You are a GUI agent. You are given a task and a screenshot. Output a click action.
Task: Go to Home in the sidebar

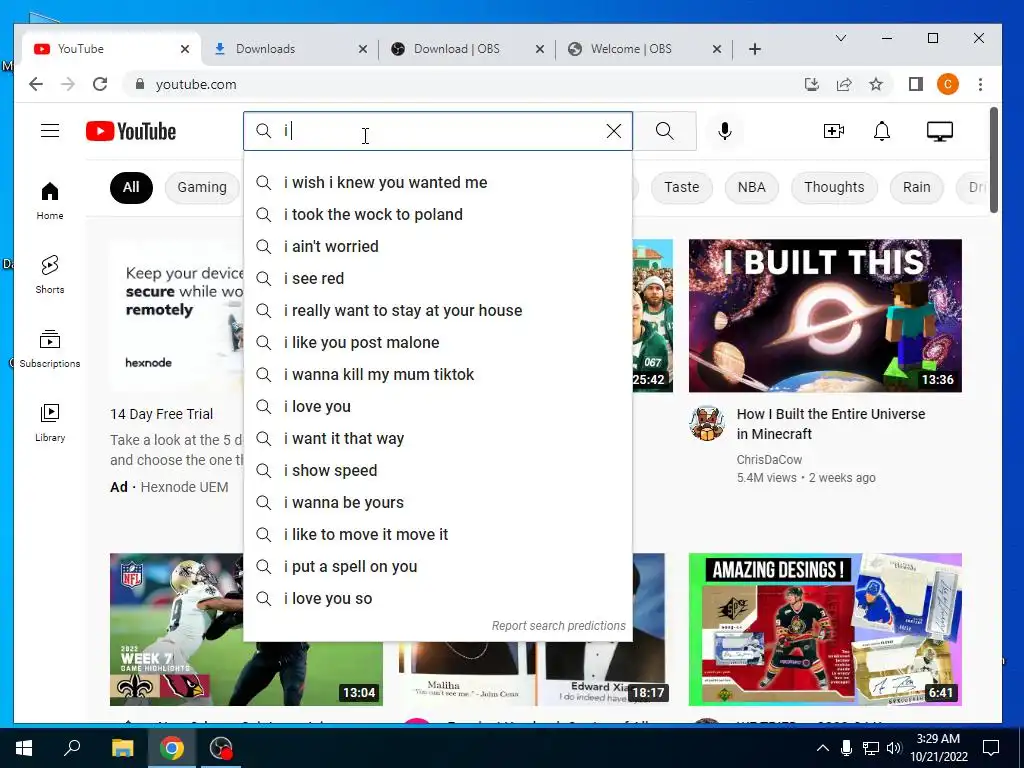pyautogui.click(x=50, y=200)
